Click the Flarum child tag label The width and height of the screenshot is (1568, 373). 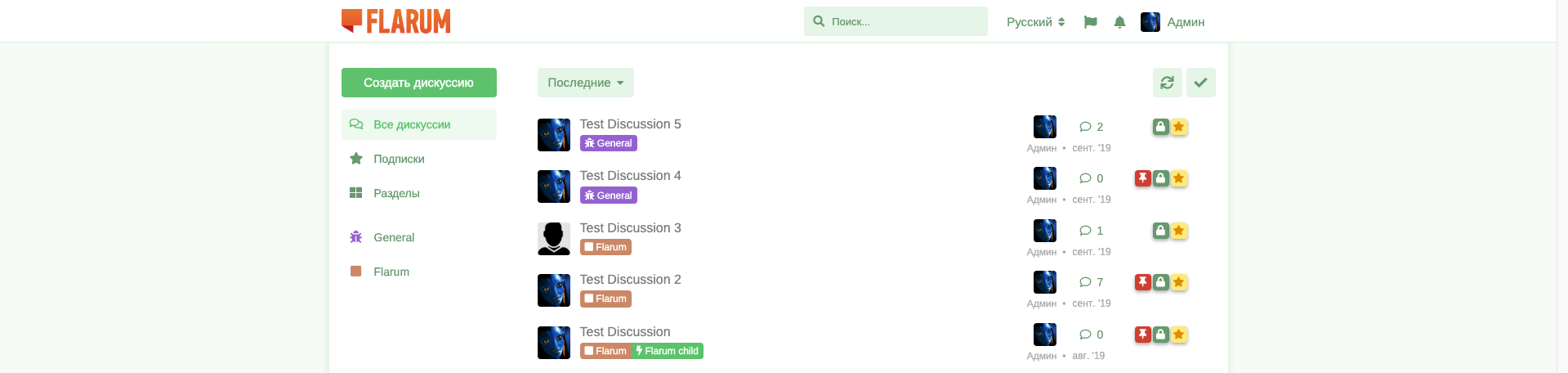click(x=668, y=351)
